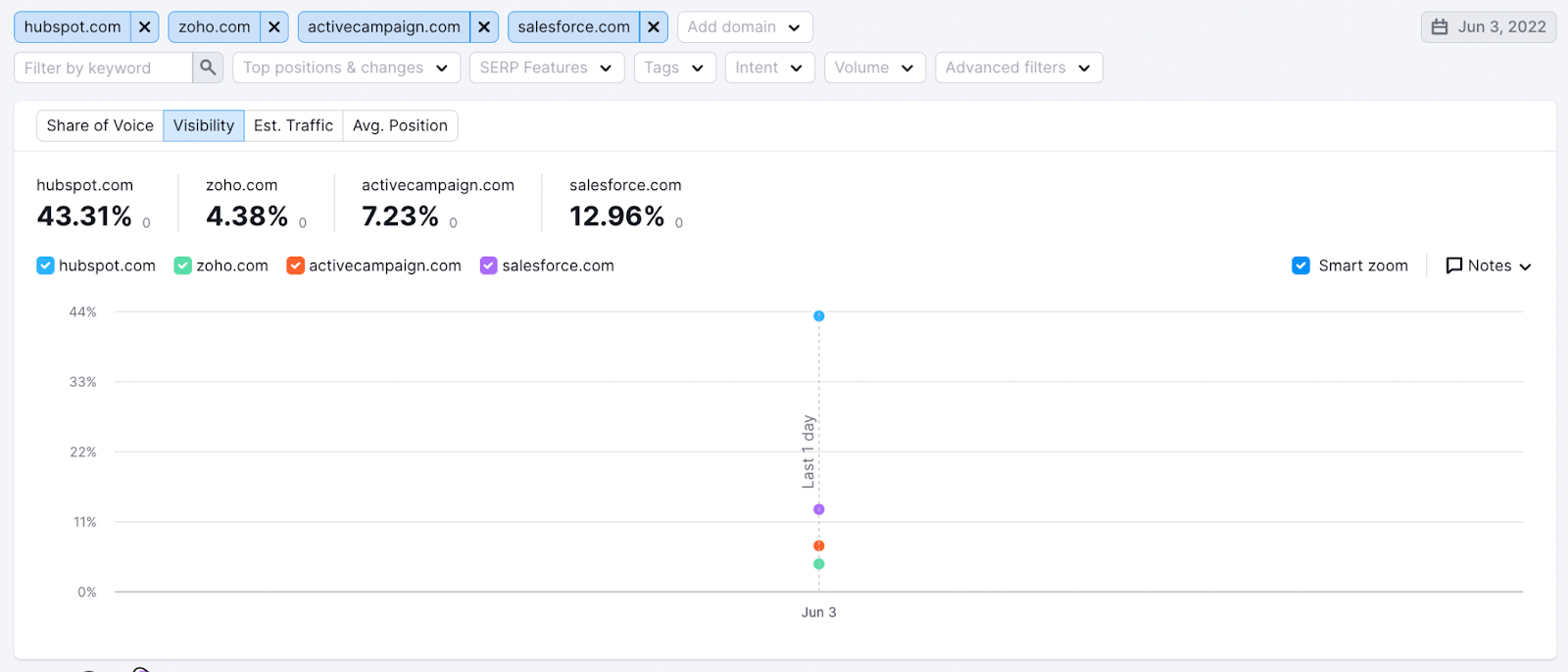The width and height of the screenshot is (1568, 672).
Task: Disable the Smart zoom checkbox
Action: tap(1300, 265)
